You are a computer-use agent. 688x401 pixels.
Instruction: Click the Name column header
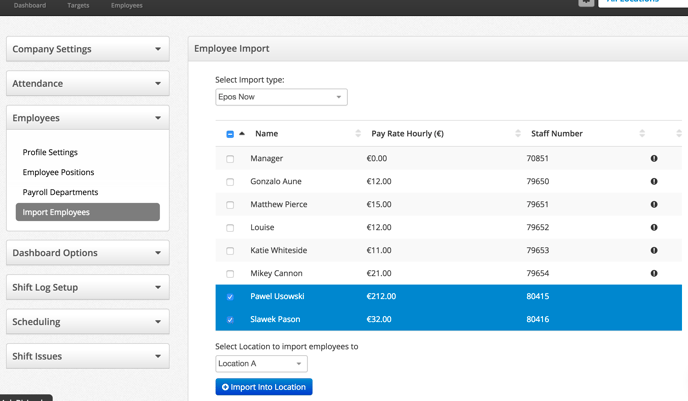267,133
